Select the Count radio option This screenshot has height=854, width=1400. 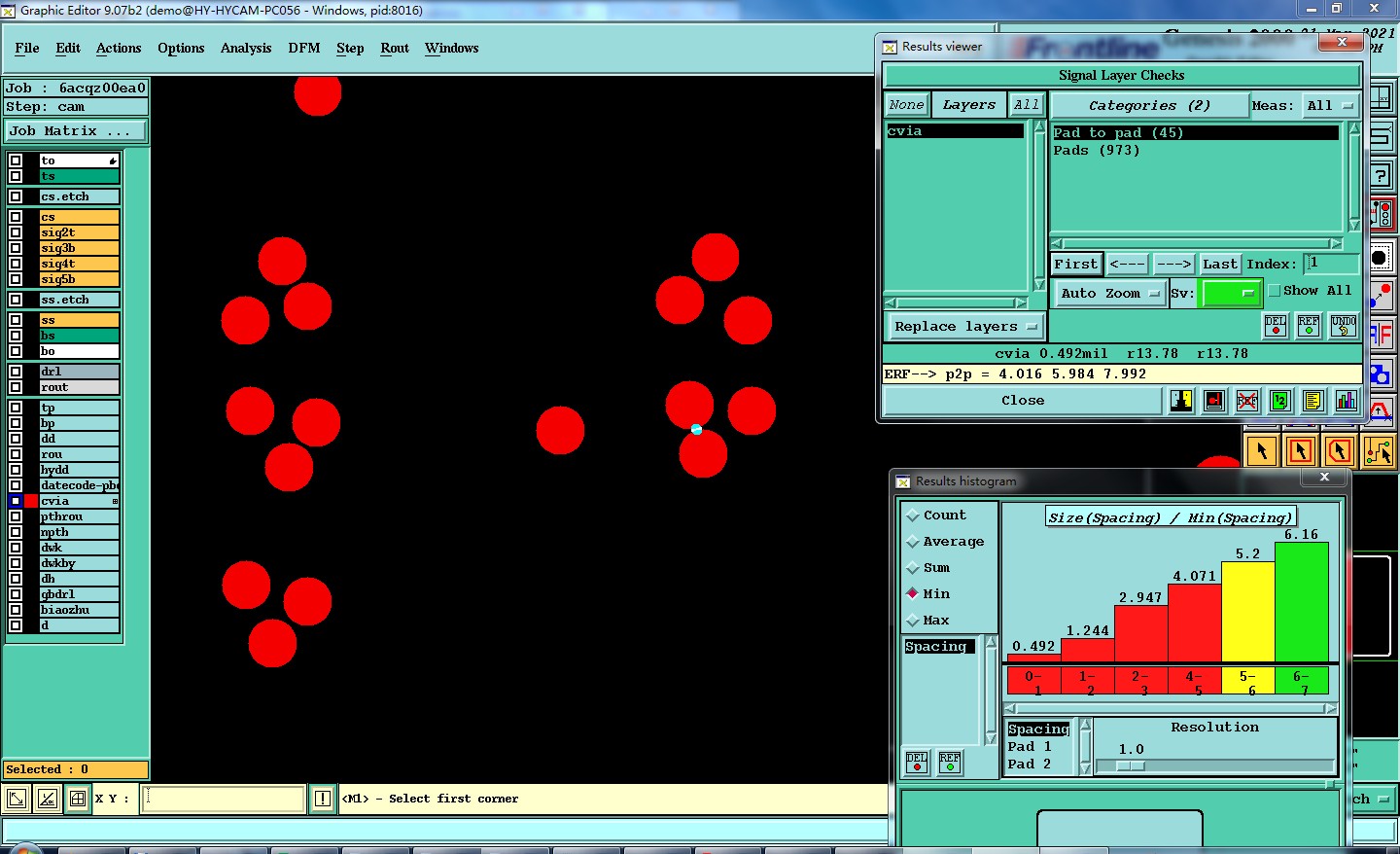(912, 516)
